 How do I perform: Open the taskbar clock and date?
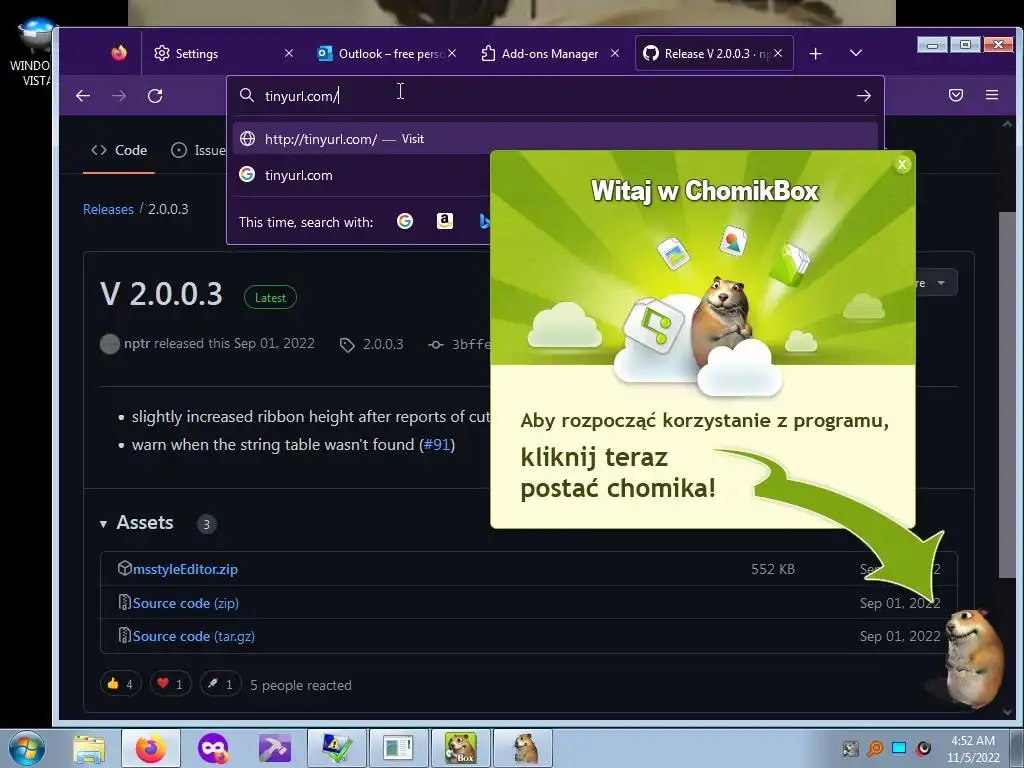pyautogui.click(x=973, y=749)
